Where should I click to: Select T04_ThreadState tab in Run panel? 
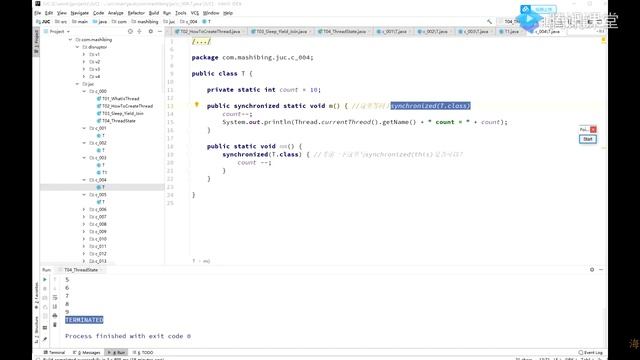(x=81, y=270)
